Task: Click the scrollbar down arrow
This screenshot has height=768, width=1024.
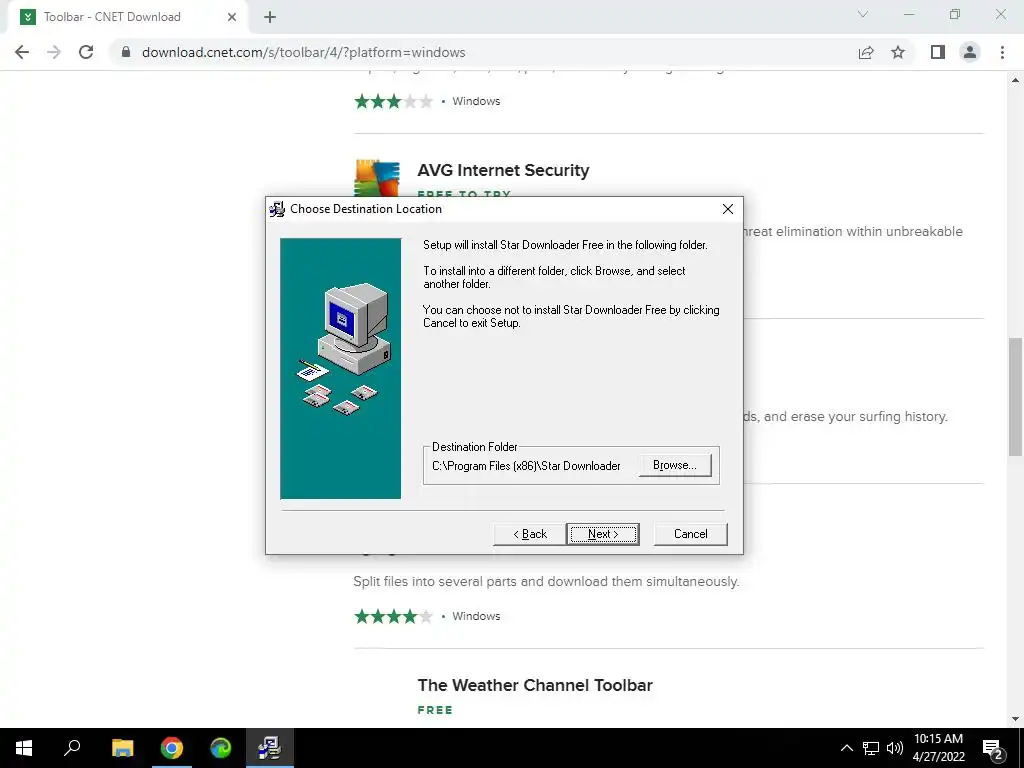Action: pos(1015,719)
